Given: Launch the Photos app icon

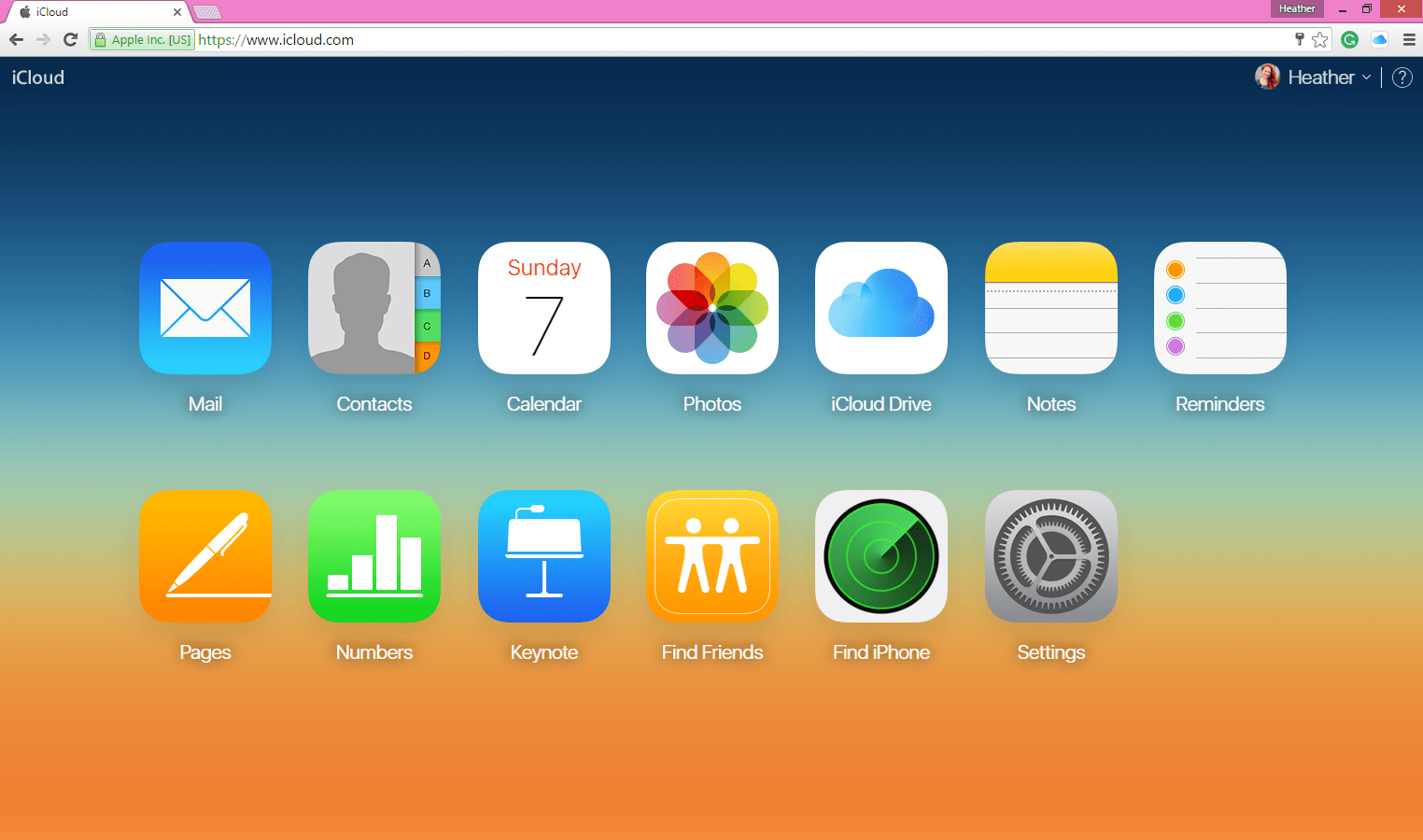Looking at the screenshot, I should click(712, 308).
